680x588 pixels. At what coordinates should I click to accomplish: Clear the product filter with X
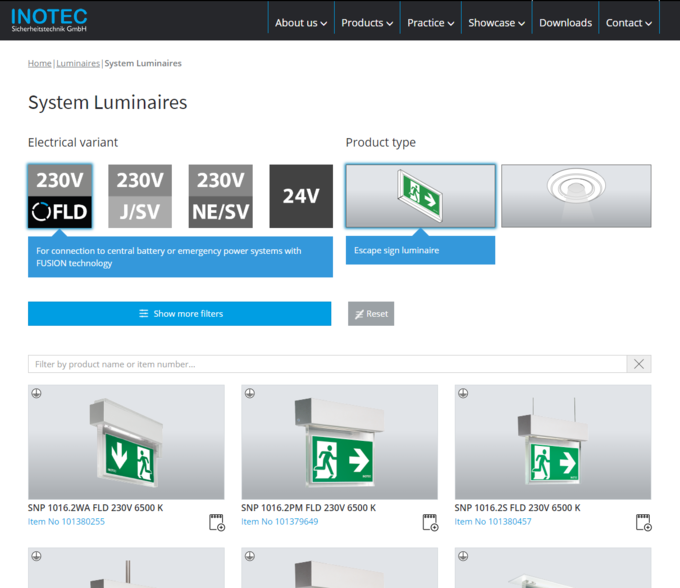pos(639,364)
